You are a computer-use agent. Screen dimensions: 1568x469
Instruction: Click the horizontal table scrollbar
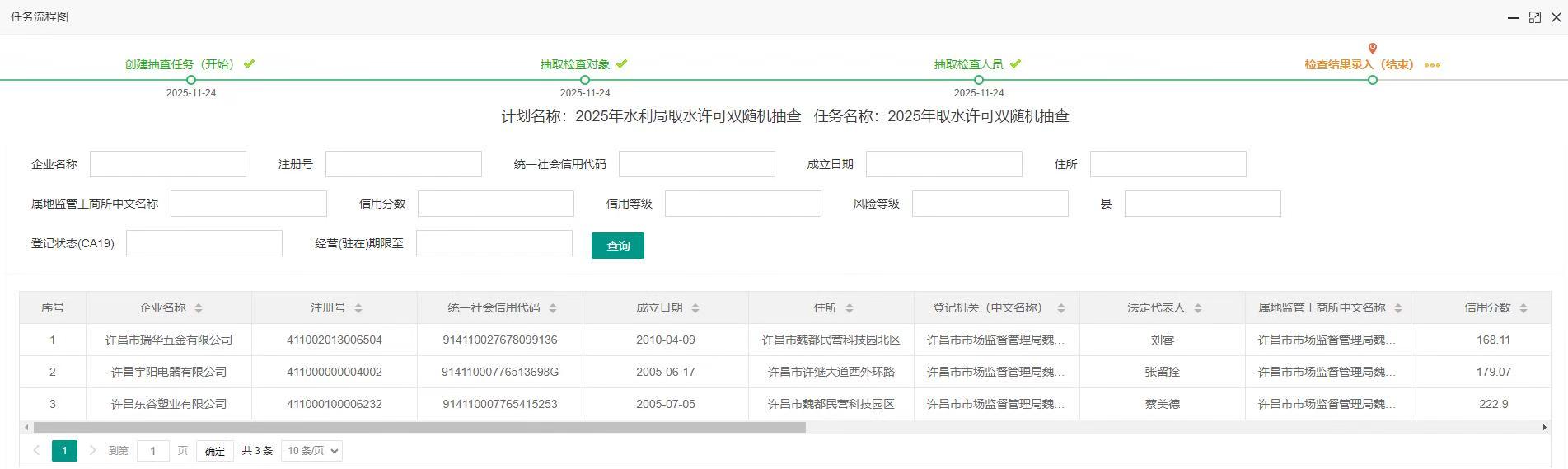coord(419,427)
